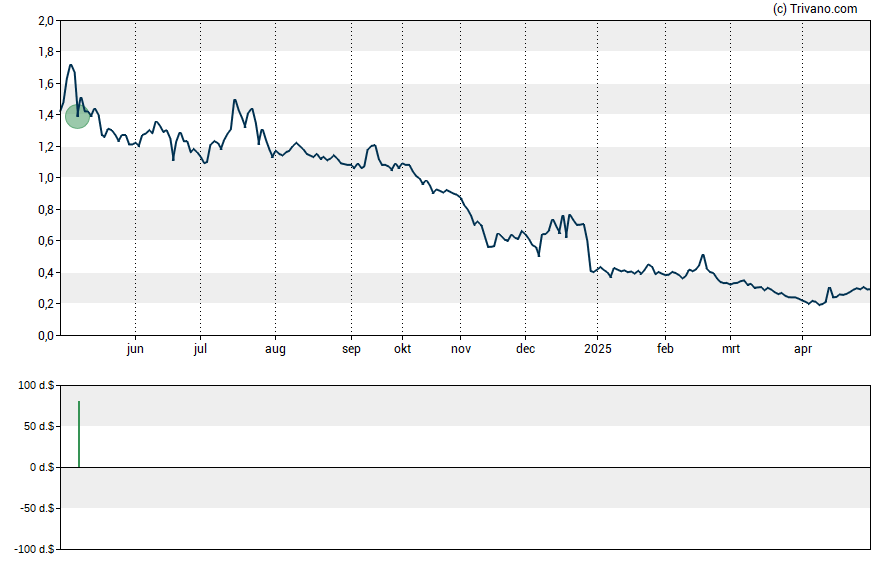Image resolution: width=888 pixels, height=565 pixels.
Task: Click the 'jun' month label
Action: (135, 349)
